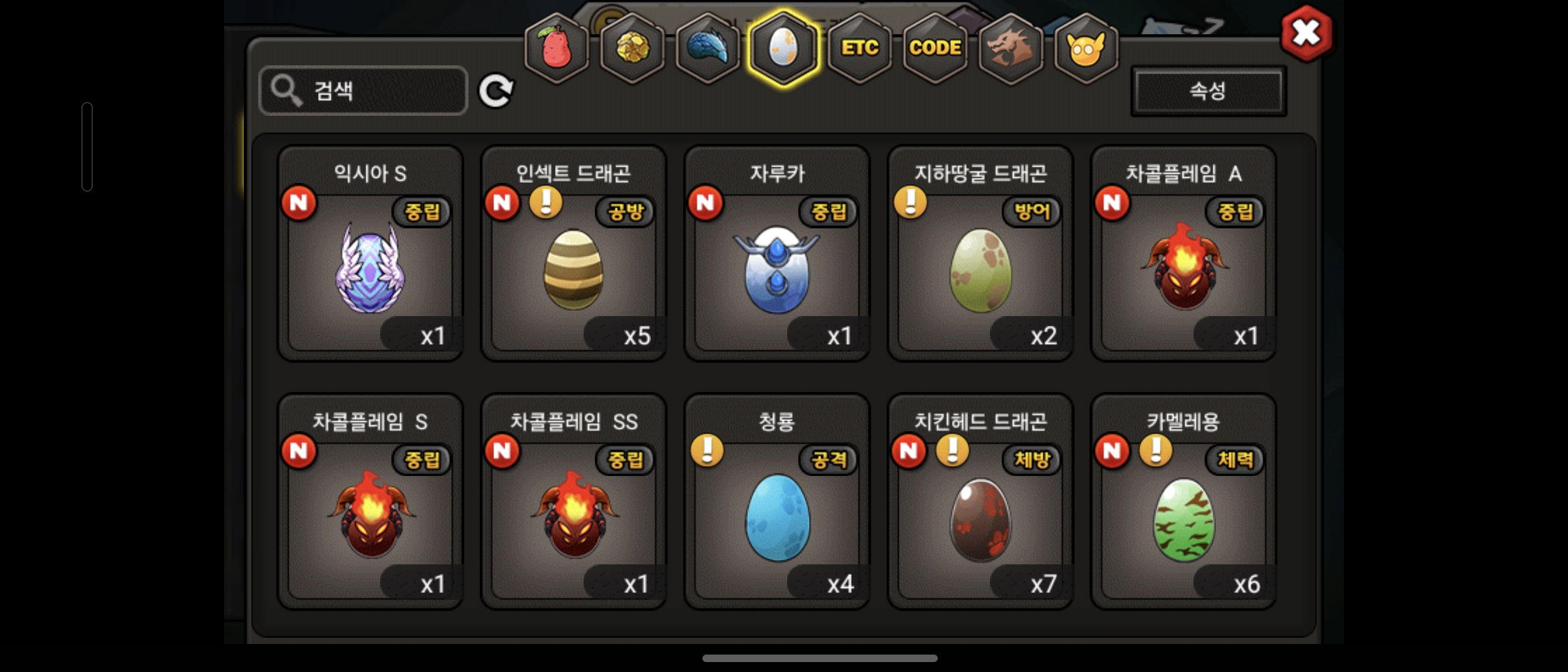The width and height of the screenshot is (1568, 672).
Task: Tap the N badge on 치킨헤드 드래곤
Action: click(x=908, y=450)
